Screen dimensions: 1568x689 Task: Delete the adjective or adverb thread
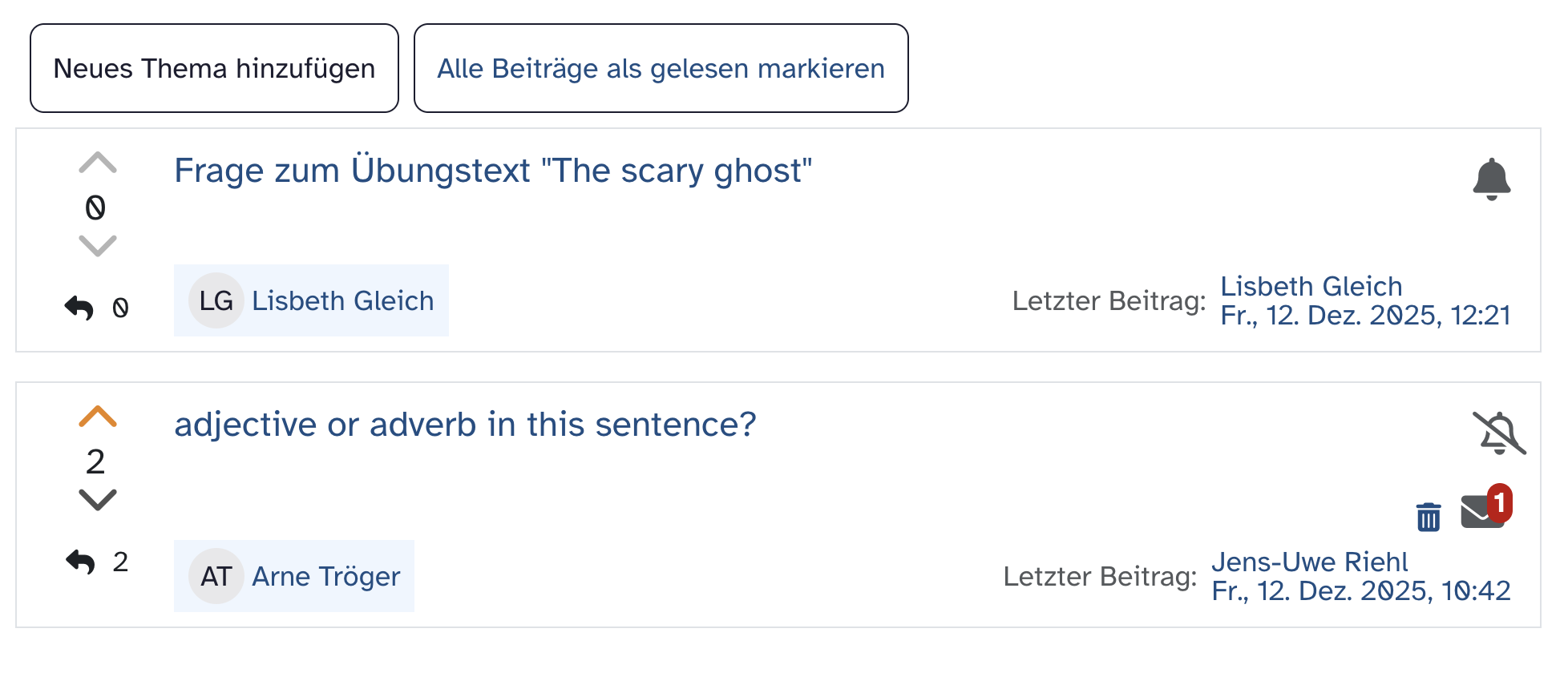click(x=1428, y=517)
